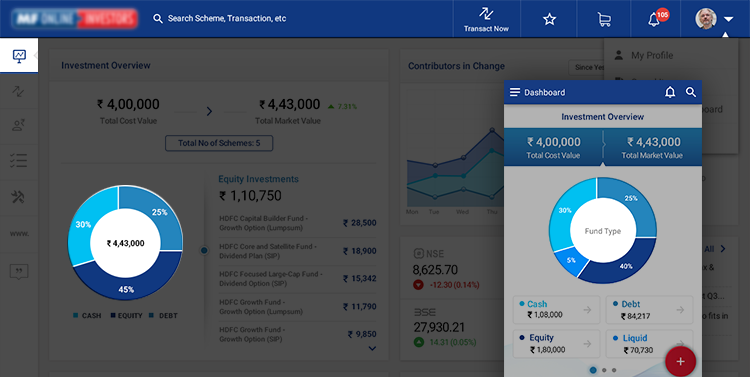This screenshot has width=750, height=377.
Task: Select the third pagination dot in mobile view
Action: [614, 370]
